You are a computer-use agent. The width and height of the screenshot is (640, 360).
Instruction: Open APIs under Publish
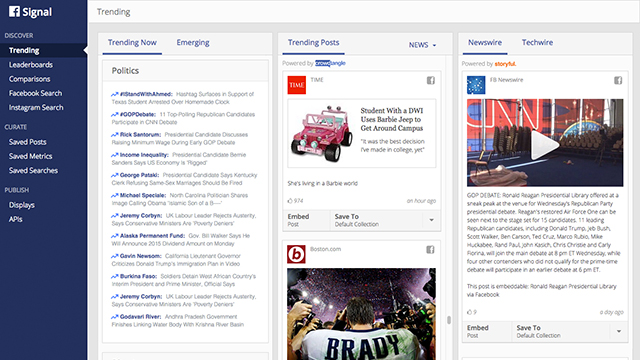(x=16, y=219)
